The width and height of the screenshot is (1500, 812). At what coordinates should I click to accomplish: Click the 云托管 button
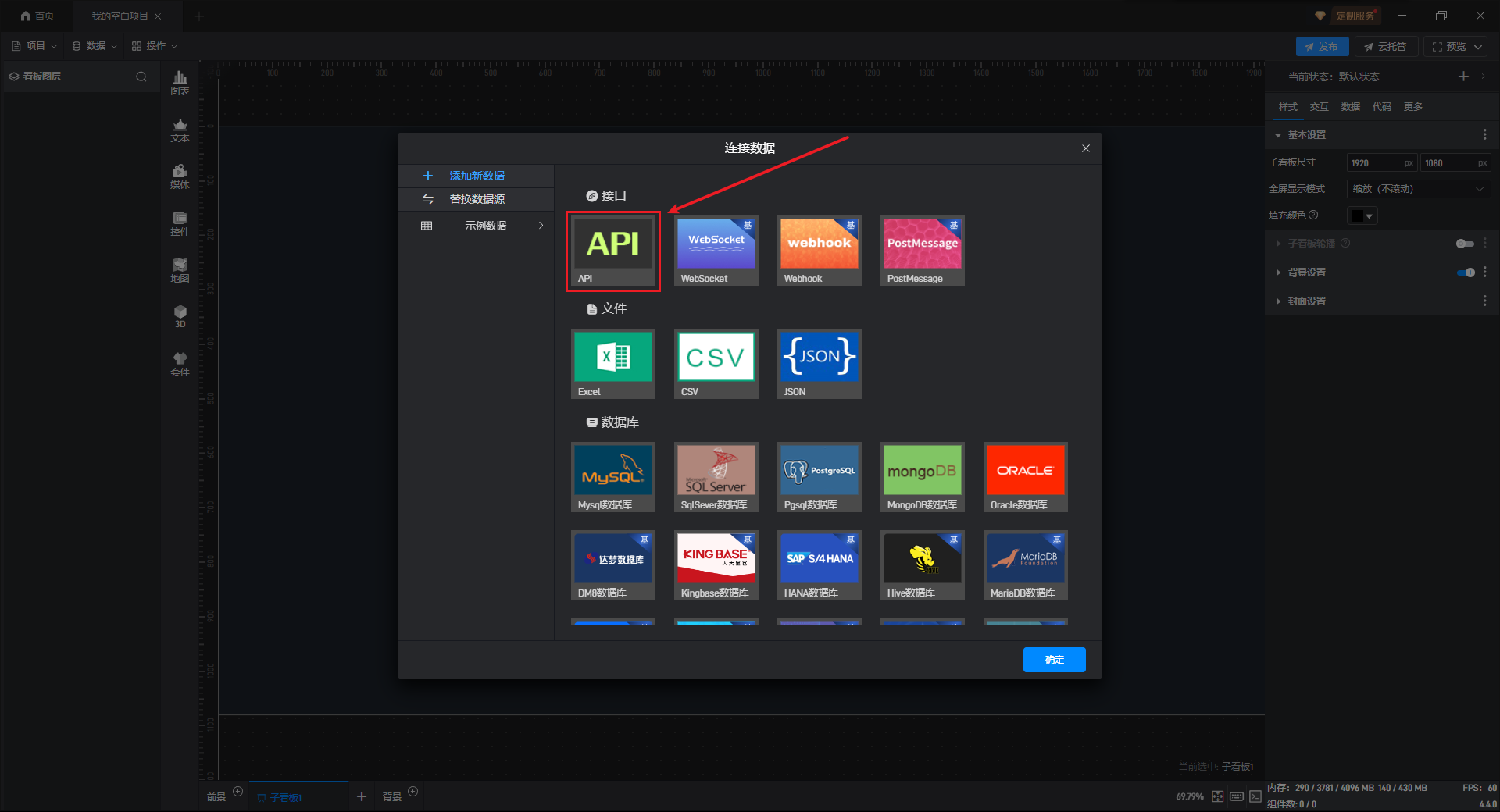pos(1387,47)
